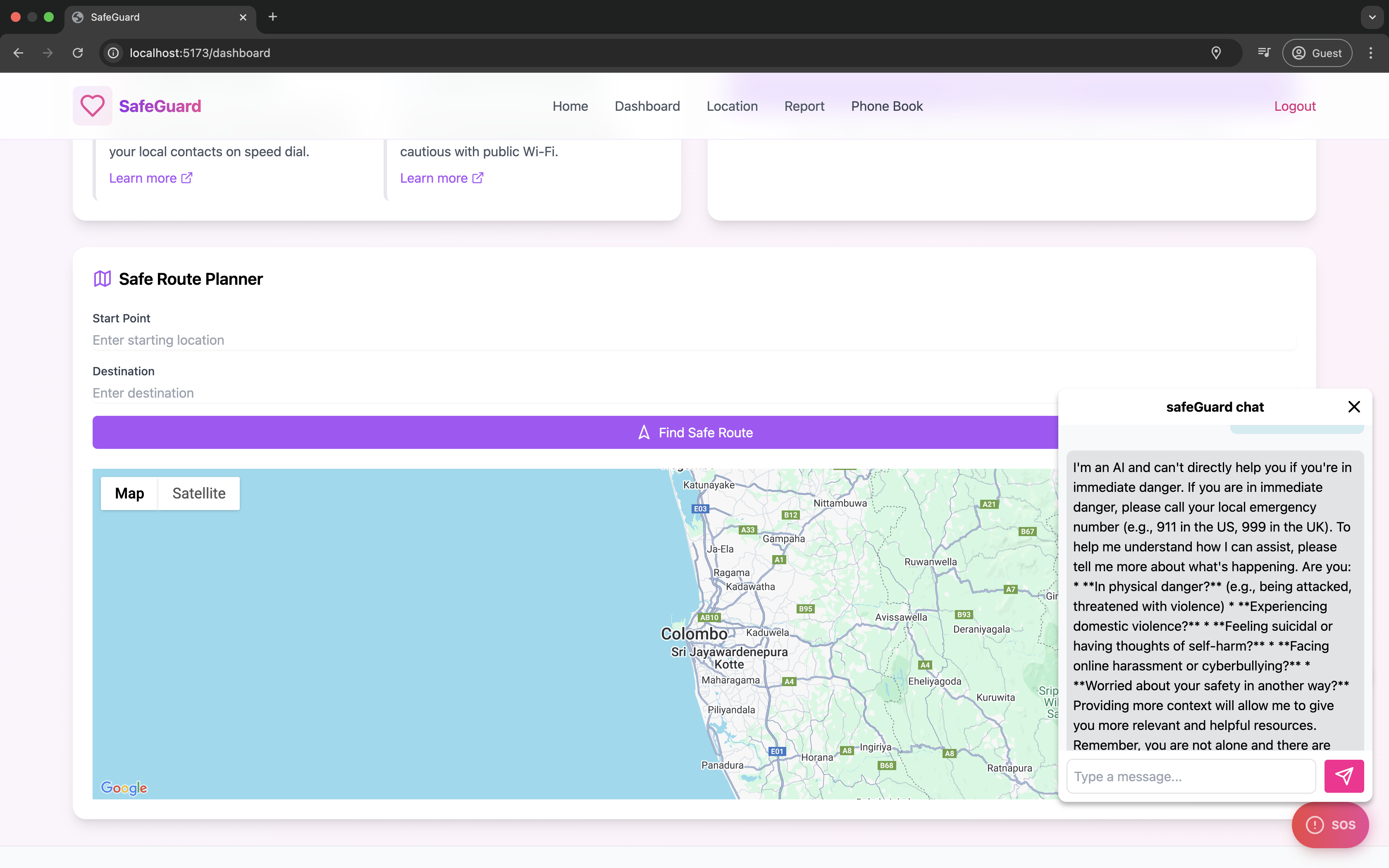Open the media control icon in the toolbar
This screenshot has height=868, width=1389.
(x=1264, y=53)
